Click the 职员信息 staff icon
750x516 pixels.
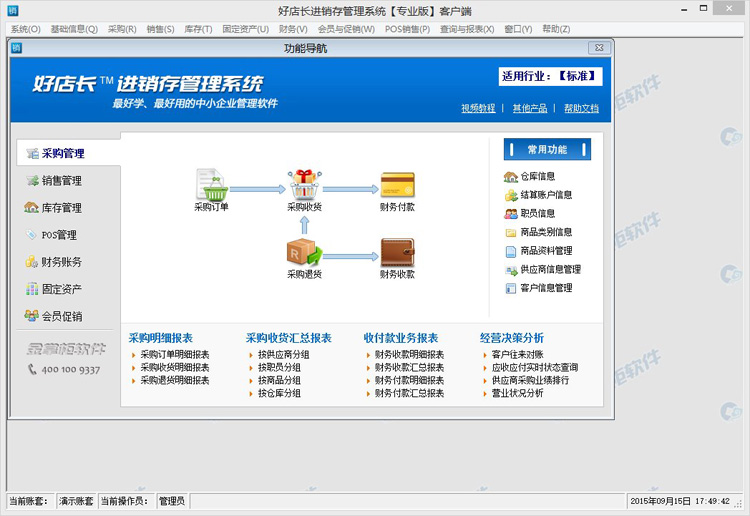click(511, 214)
